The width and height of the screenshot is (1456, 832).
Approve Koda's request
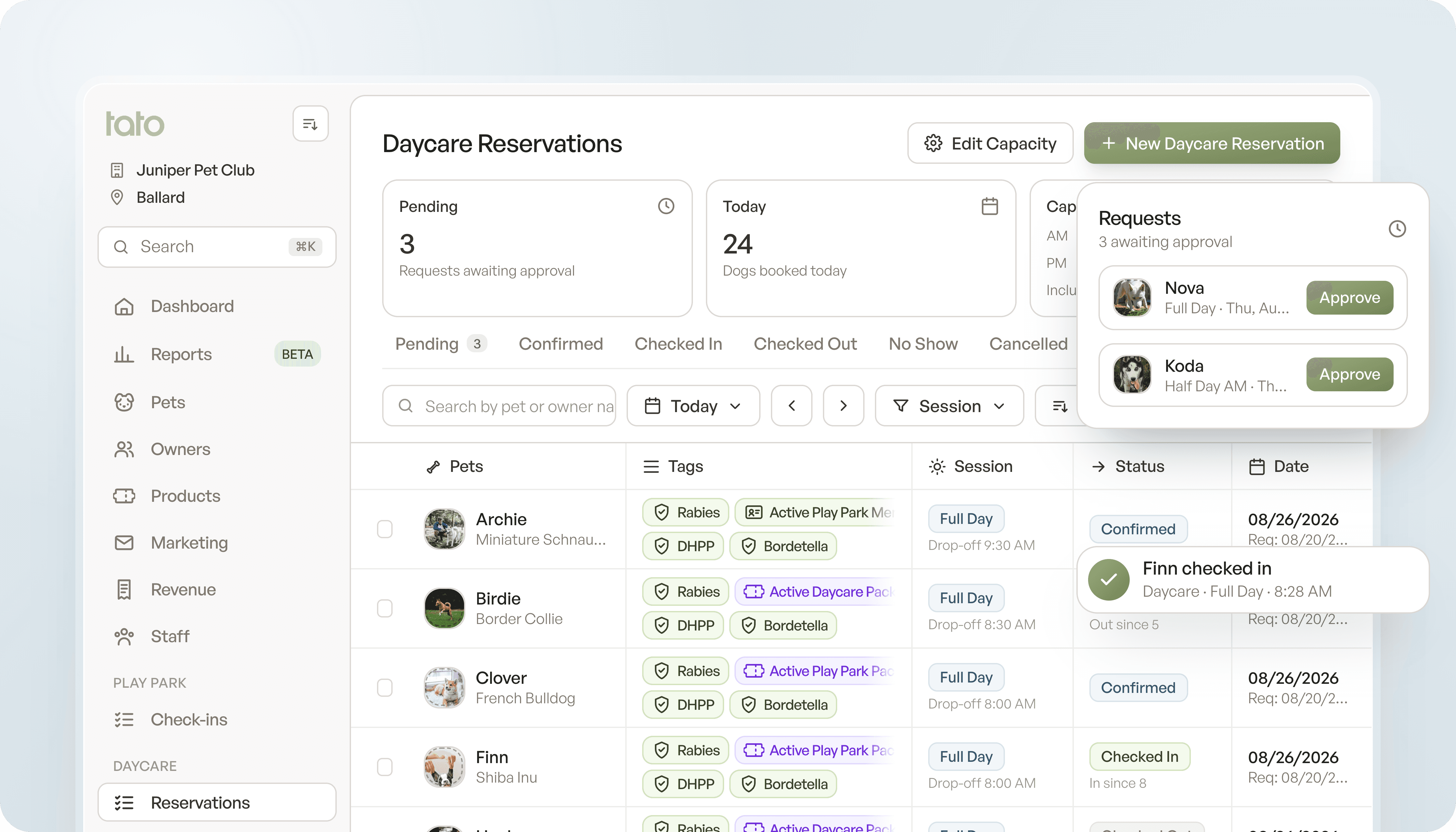1350,375
